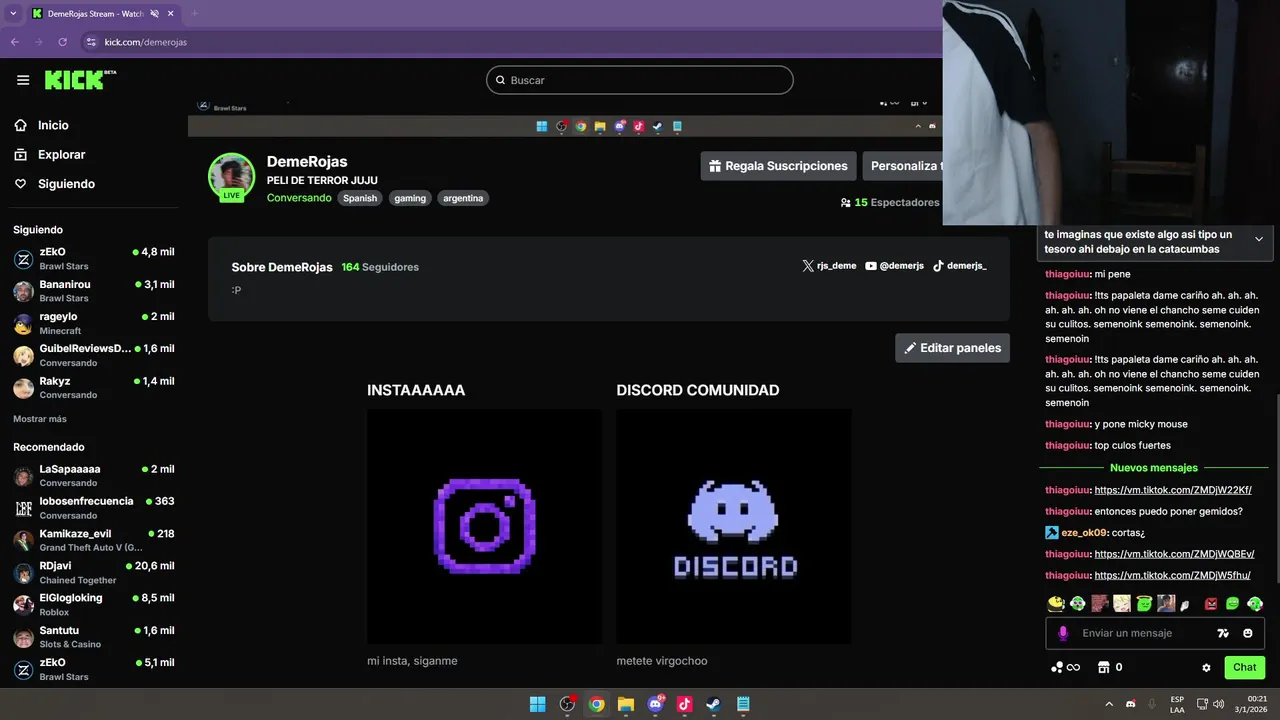
Task: Click the site info icon in address bar
Action: (x=91, y=42)
